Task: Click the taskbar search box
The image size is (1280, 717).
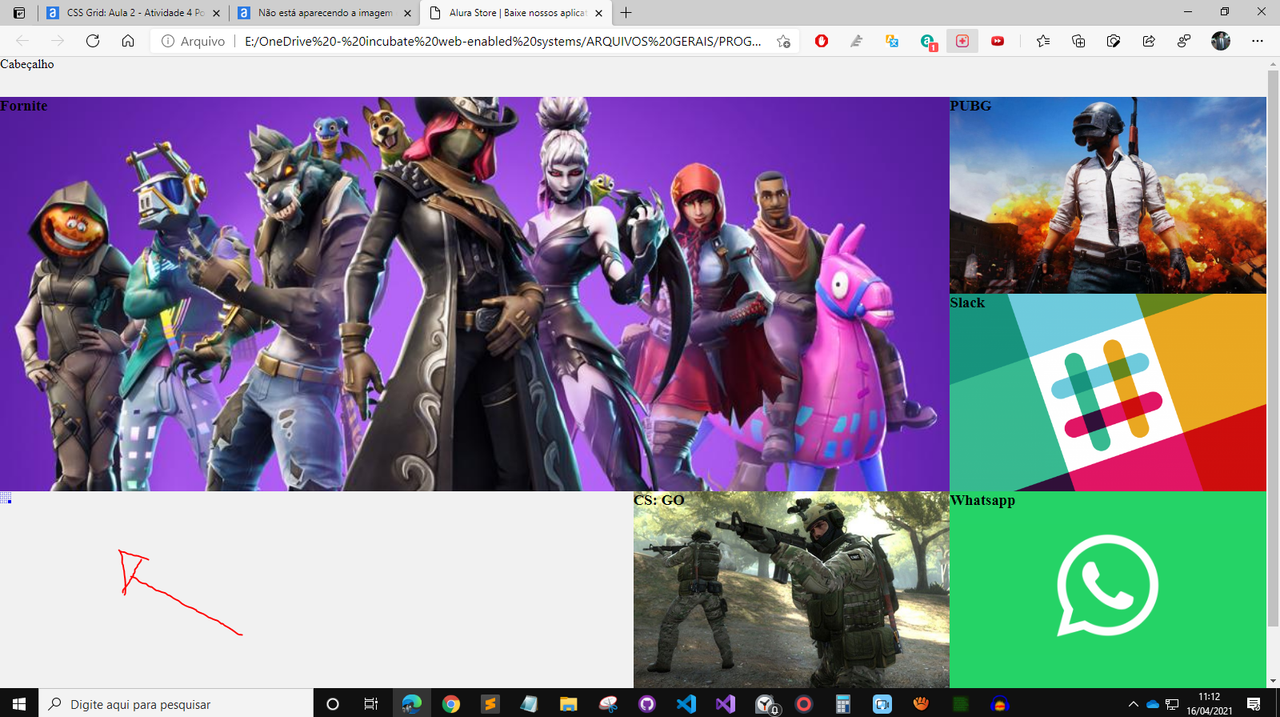Action: (176, 703)
